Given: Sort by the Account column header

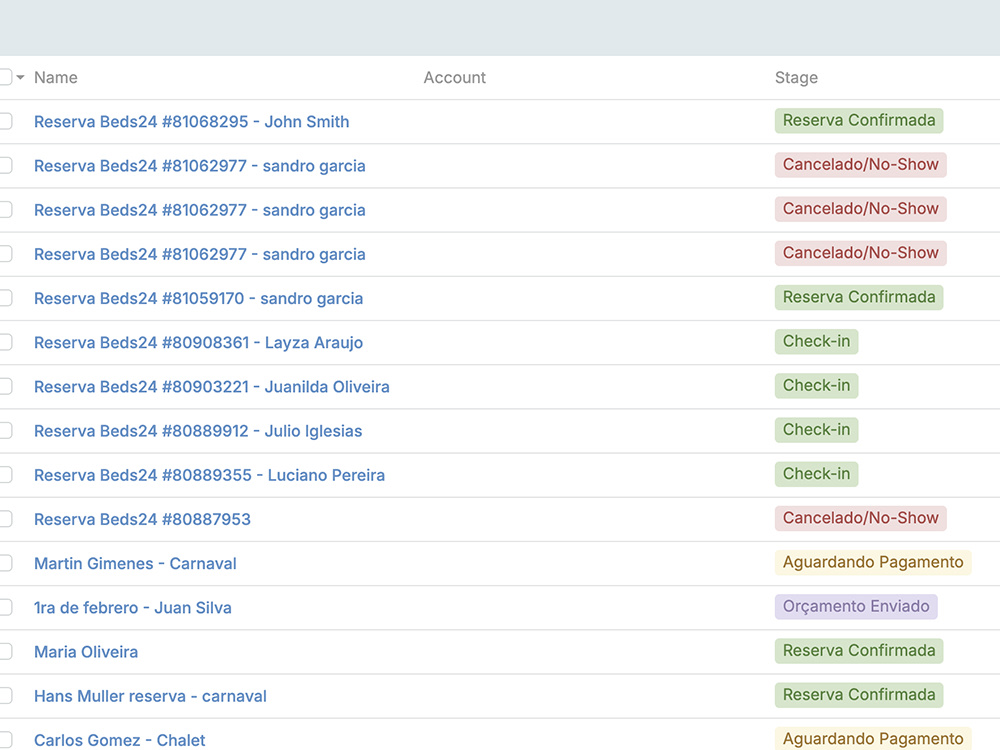Looking at the screenshot, I should pos(455,78).
